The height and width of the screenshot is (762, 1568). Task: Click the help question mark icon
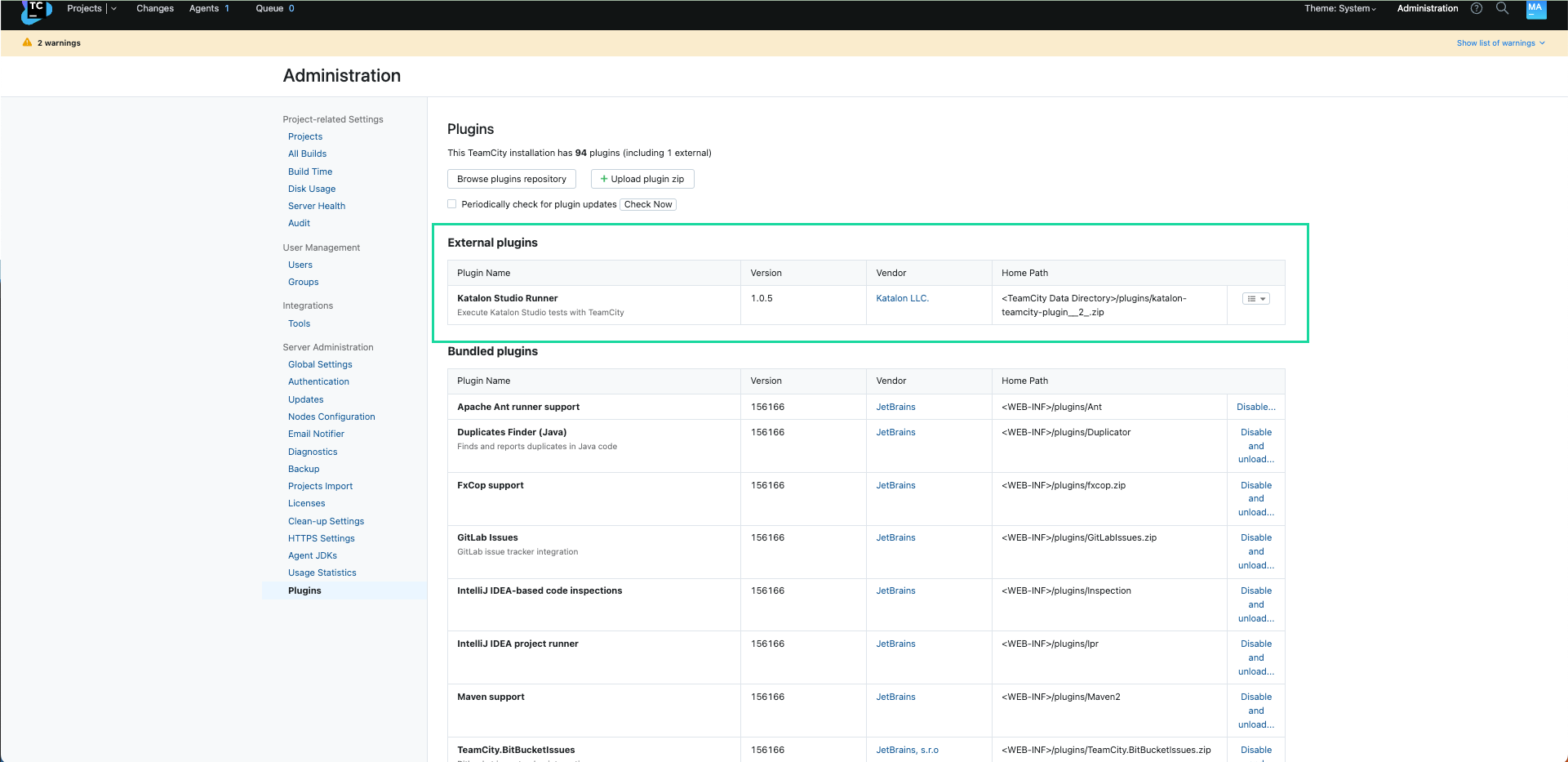[1477, 9]
